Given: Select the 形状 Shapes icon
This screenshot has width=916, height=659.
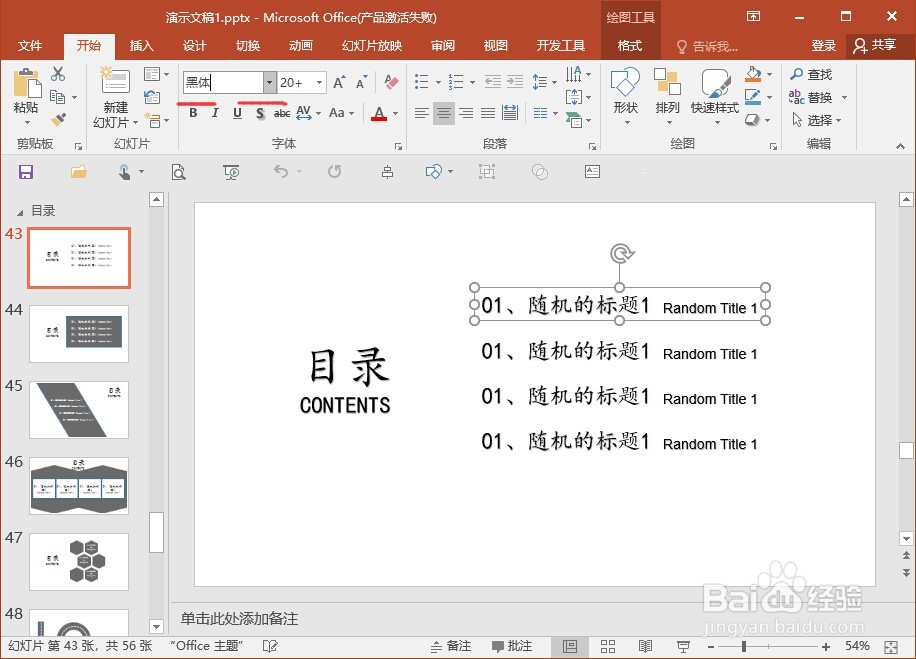Looking at the screenshot, I should pos(624,90).
